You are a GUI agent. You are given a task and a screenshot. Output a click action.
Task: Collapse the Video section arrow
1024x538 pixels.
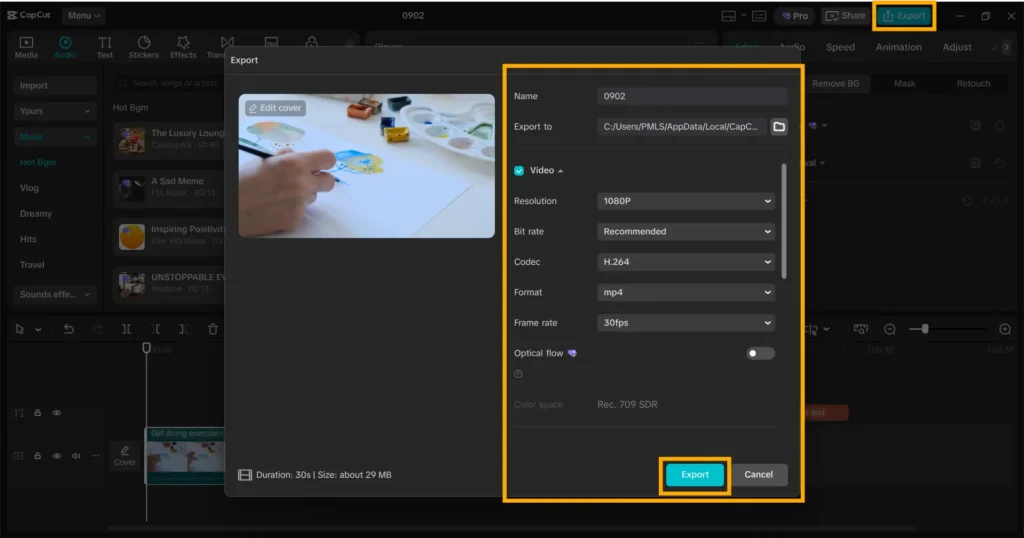pos(560,171)
